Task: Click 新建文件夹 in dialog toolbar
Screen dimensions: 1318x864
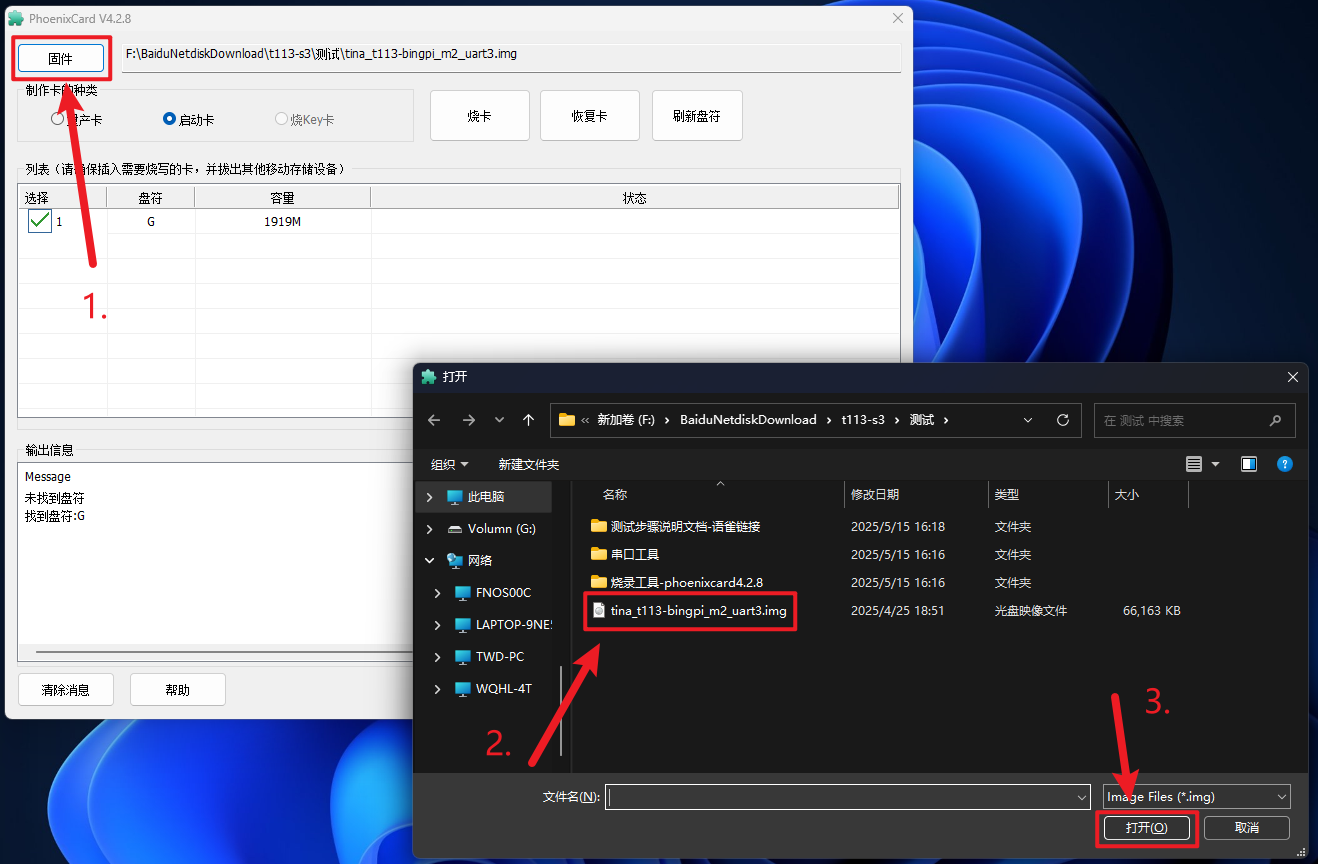Action: pos(529,464)
